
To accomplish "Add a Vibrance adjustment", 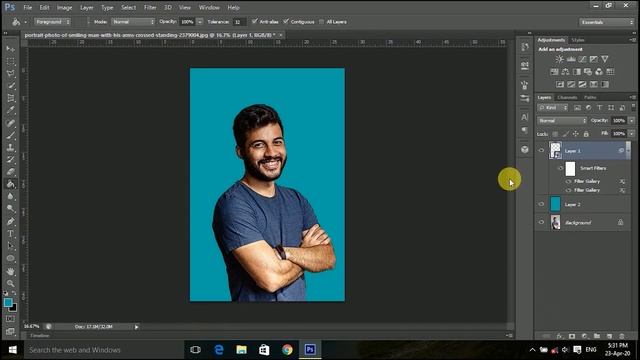I will click(x=605, y=59).
